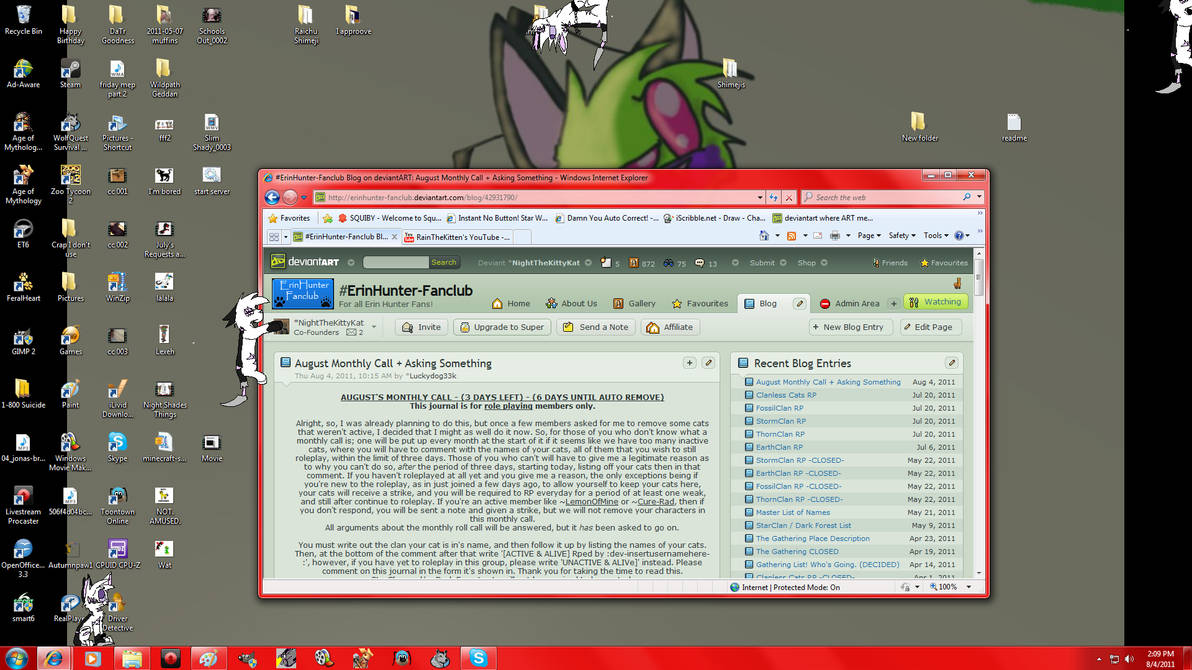Open the IE Help question-mark icon

coord(959,236)
